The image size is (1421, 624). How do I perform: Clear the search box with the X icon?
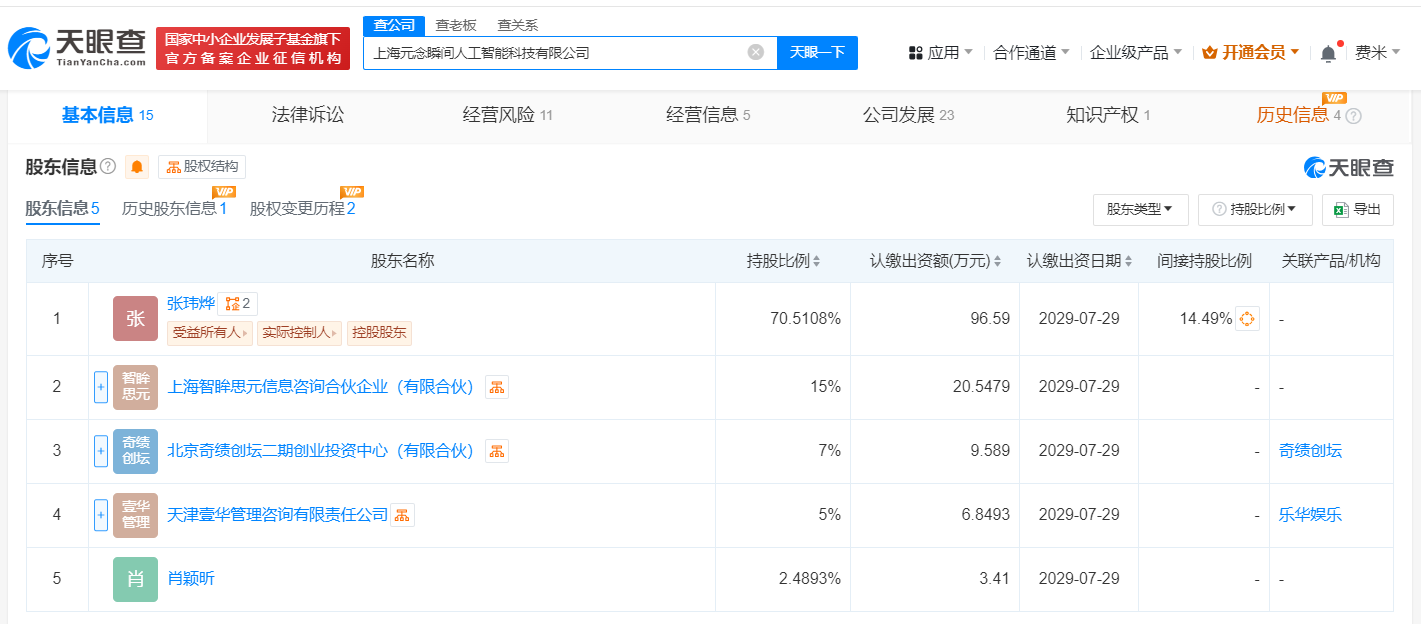(756, 52)
